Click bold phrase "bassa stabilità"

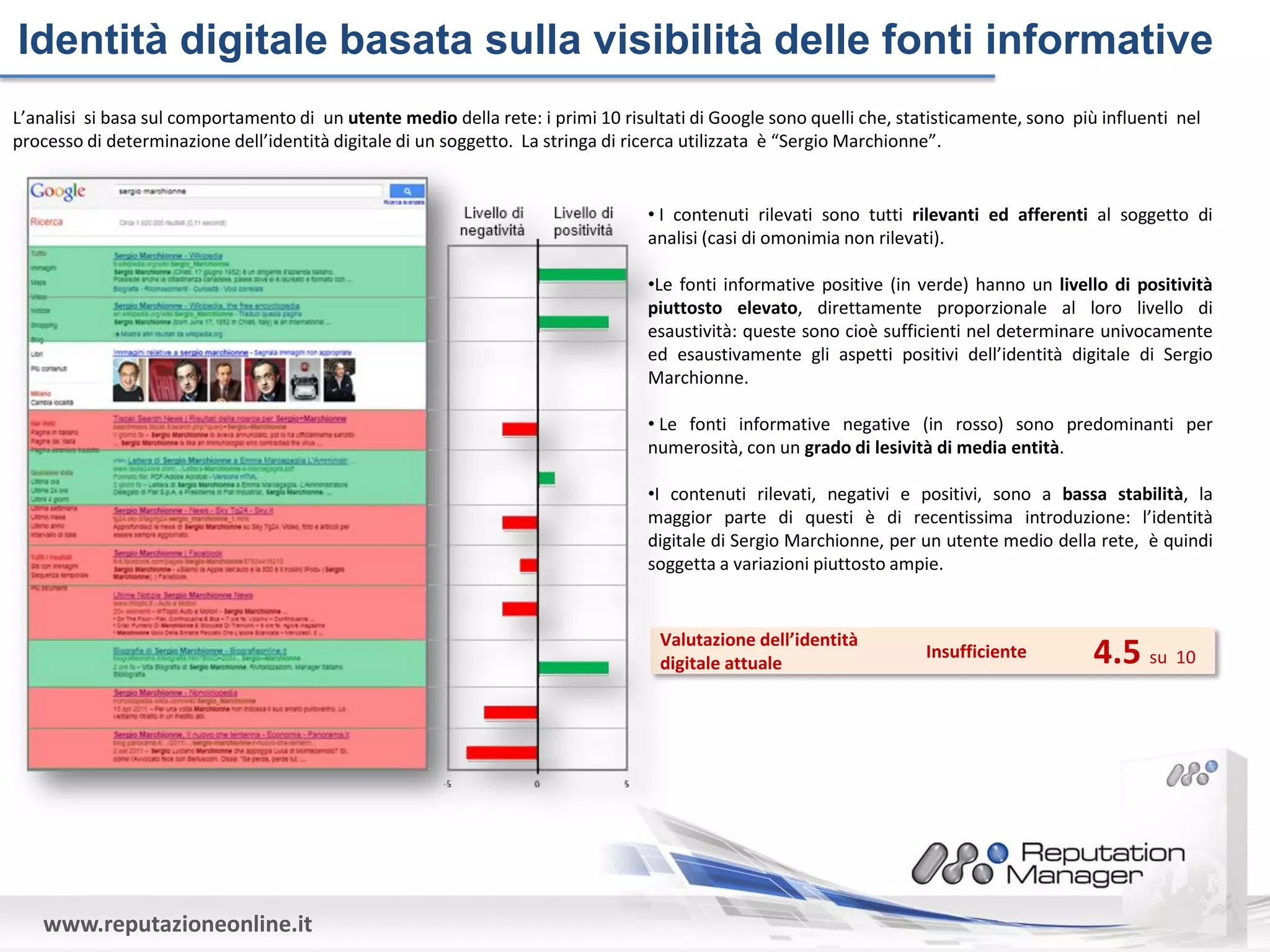tap(1122, 494)
